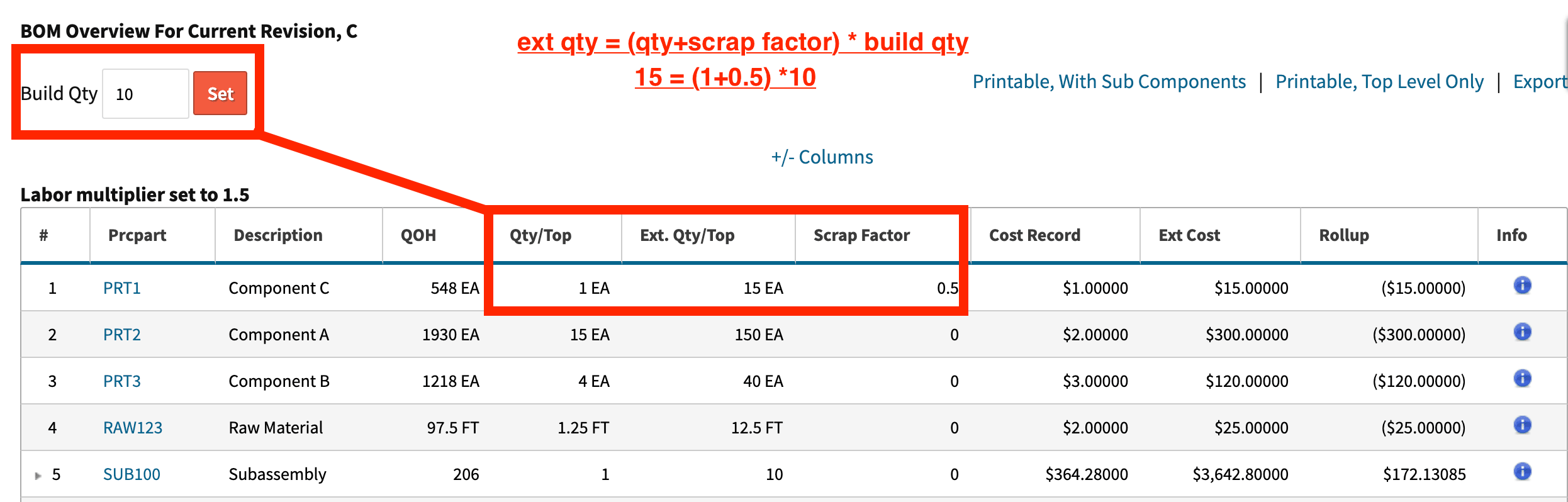This screenshot has width=1568, height=502.
Task: Click the Scrap Factor column header
Action: click(x=861, y=235)
